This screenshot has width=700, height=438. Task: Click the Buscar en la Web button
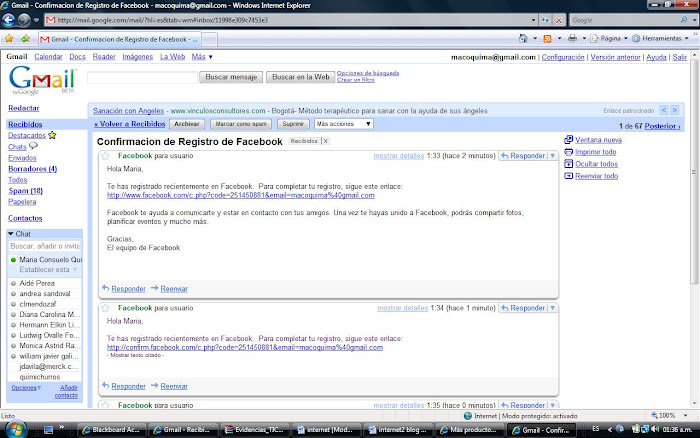click(300, 77)
